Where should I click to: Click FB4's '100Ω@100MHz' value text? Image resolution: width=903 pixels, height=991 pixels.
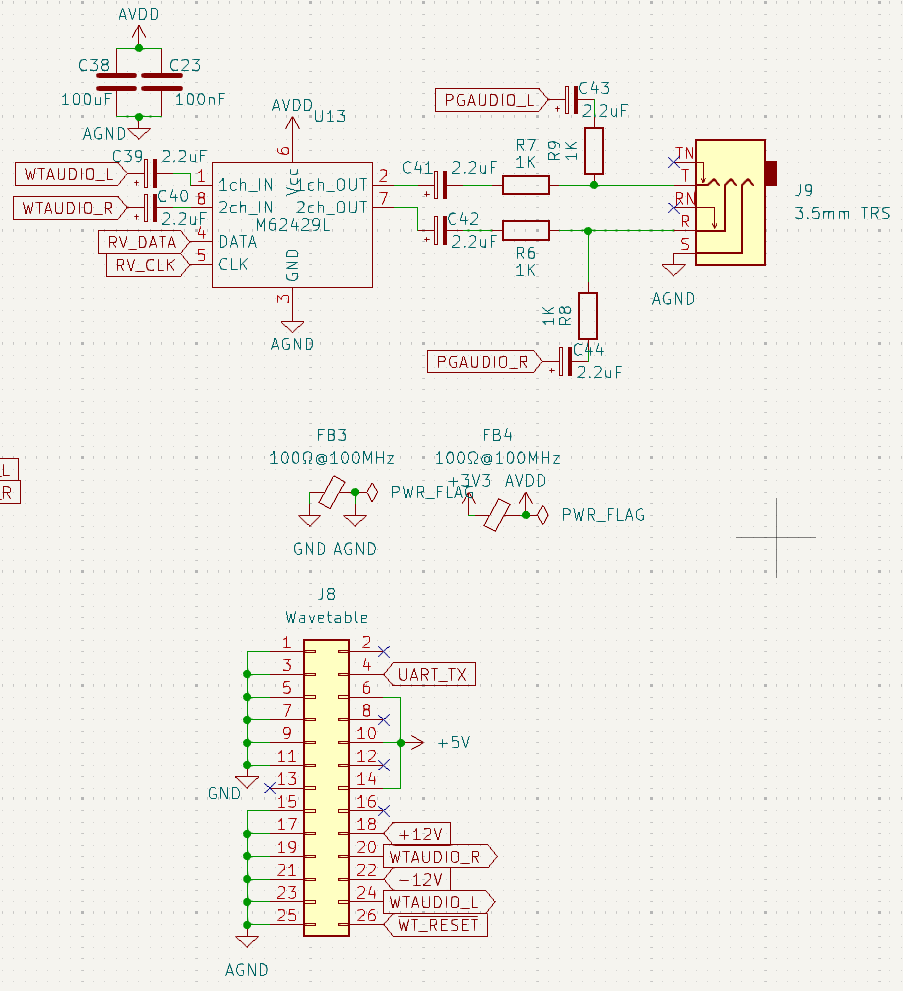[497, 458]
